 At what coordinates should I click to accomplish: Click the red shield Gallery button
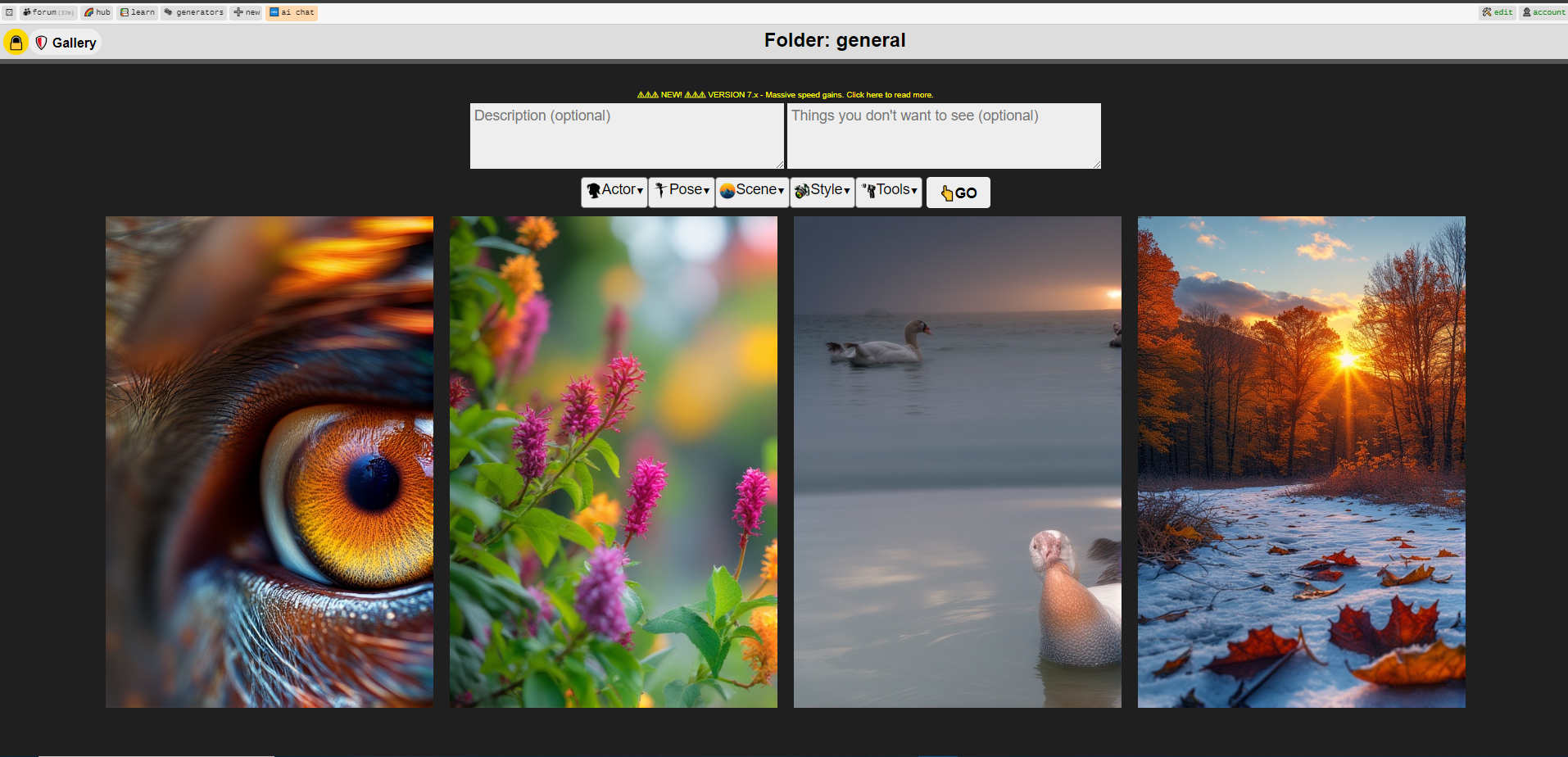(66, 43)
